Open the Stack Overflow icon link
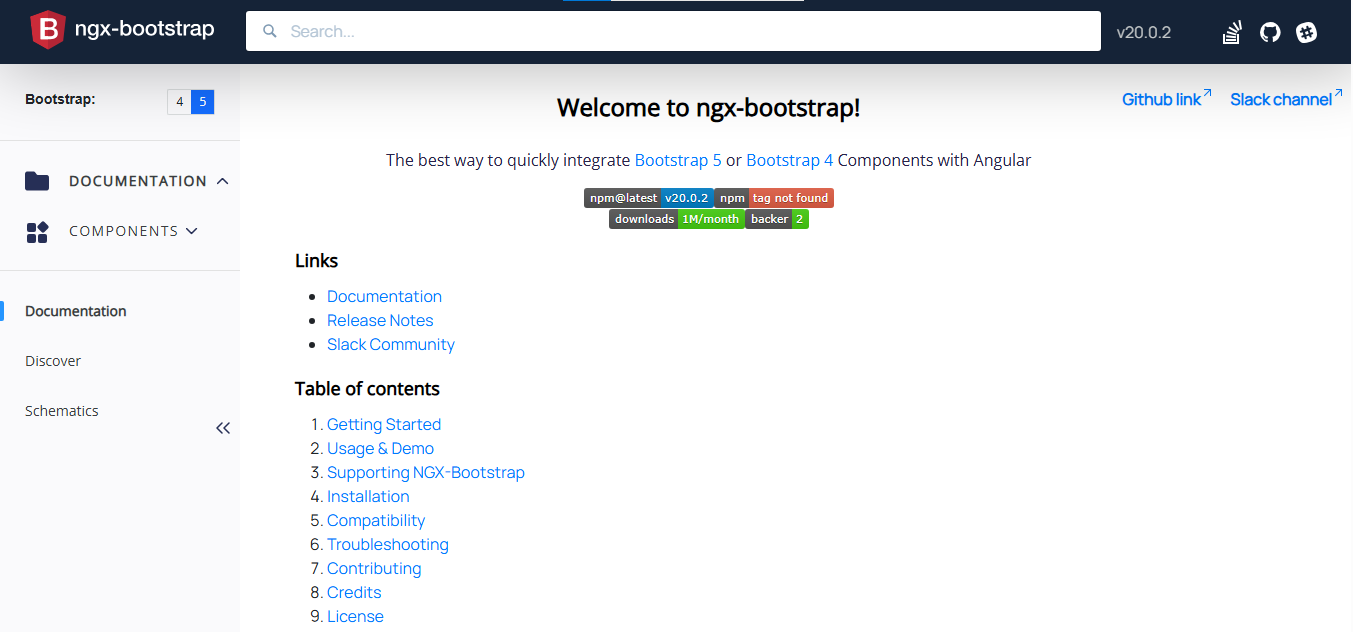 (x=1232, y=32)
